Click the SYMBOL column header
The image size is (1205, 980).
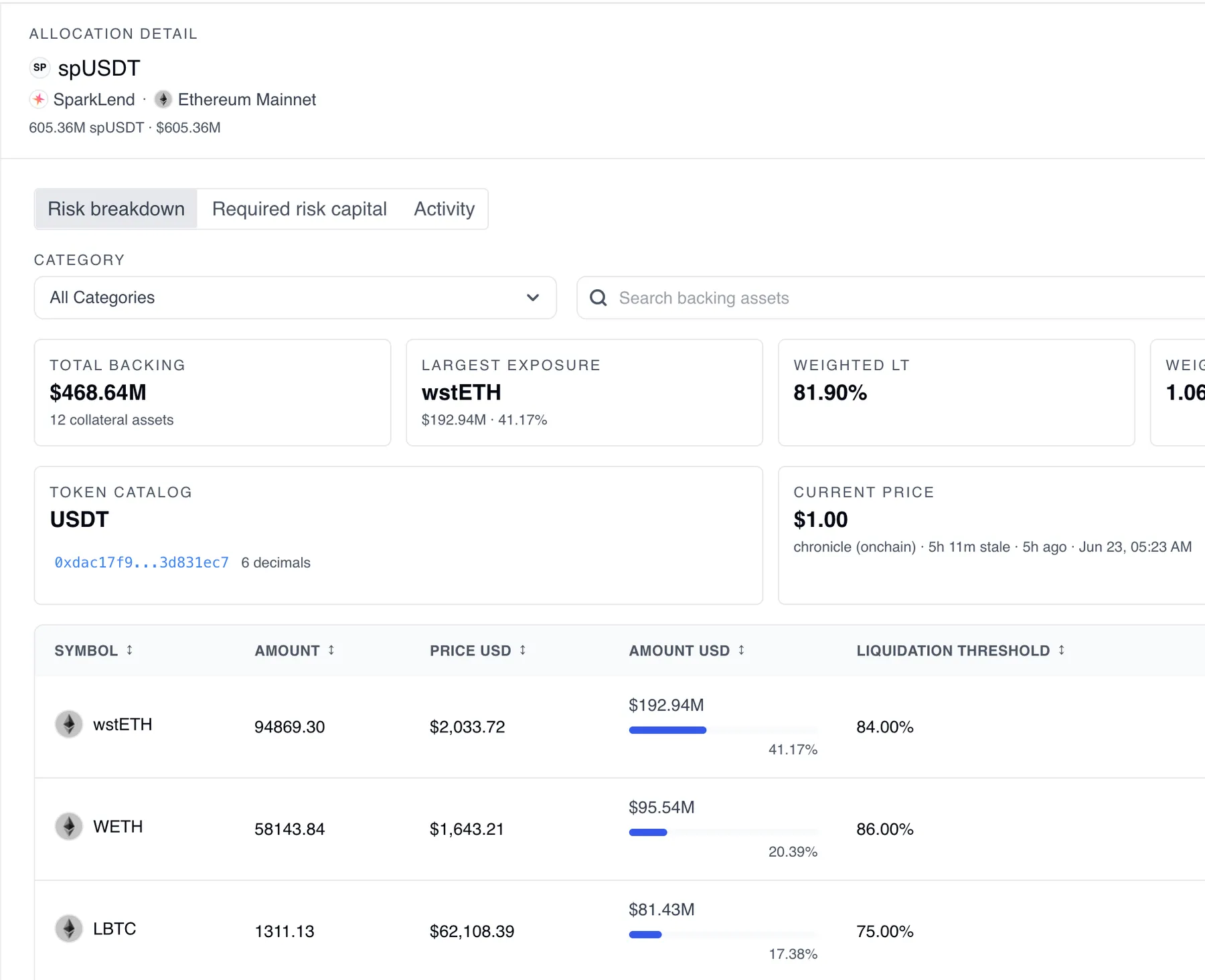pos(86,651)
